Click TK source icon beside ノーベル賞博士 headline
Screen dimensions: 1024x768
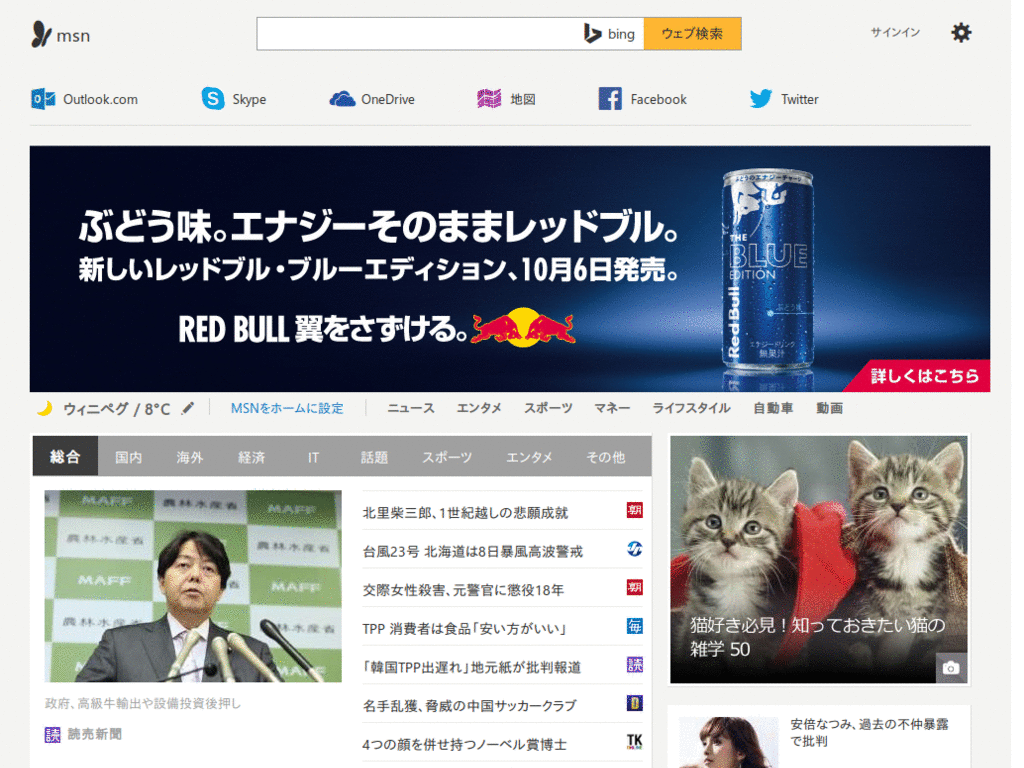tap(634, 741)
